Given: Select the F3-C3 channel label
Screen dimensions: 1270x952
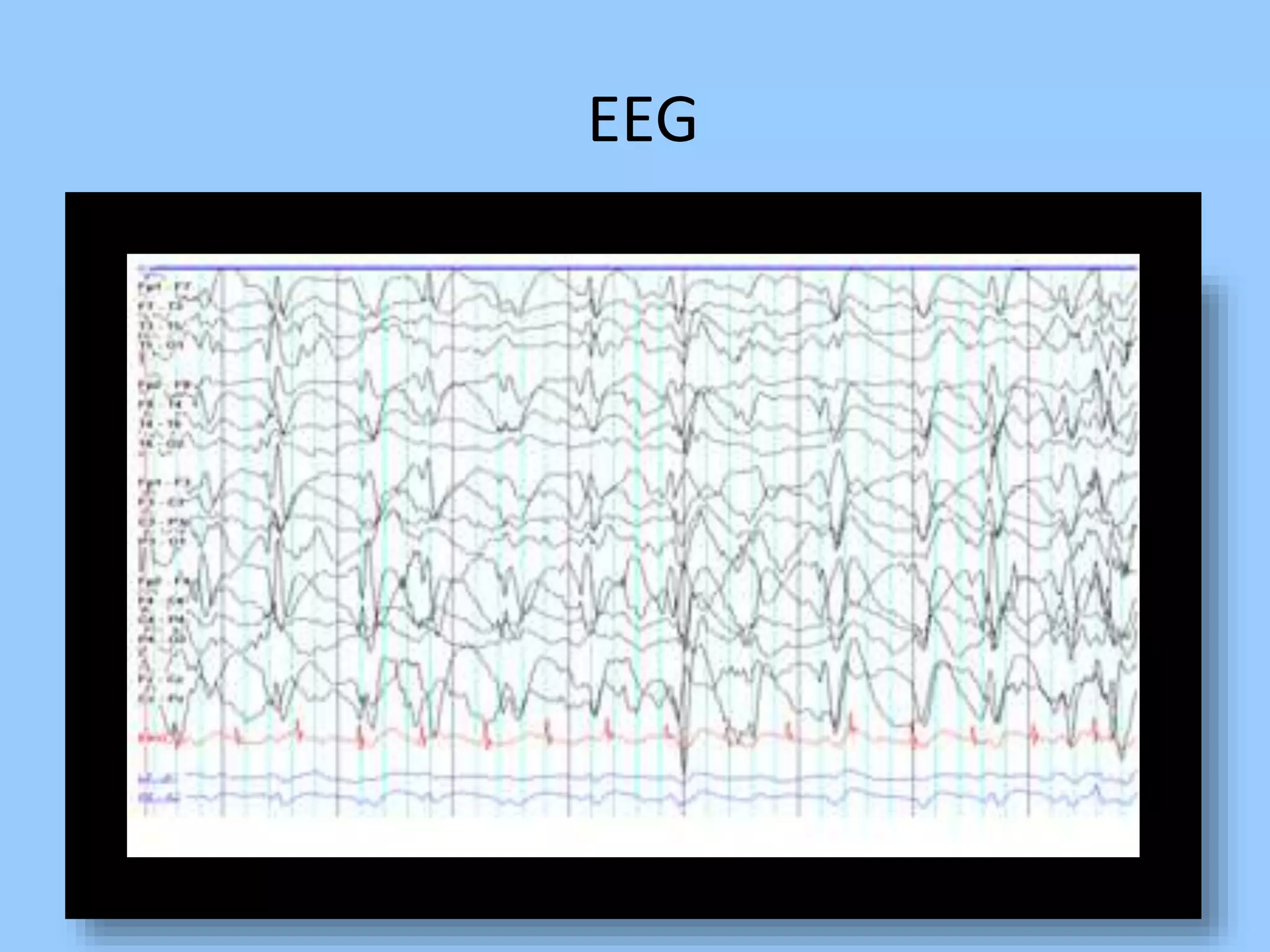Looking at the screenshot, I should tap(160, 503).
